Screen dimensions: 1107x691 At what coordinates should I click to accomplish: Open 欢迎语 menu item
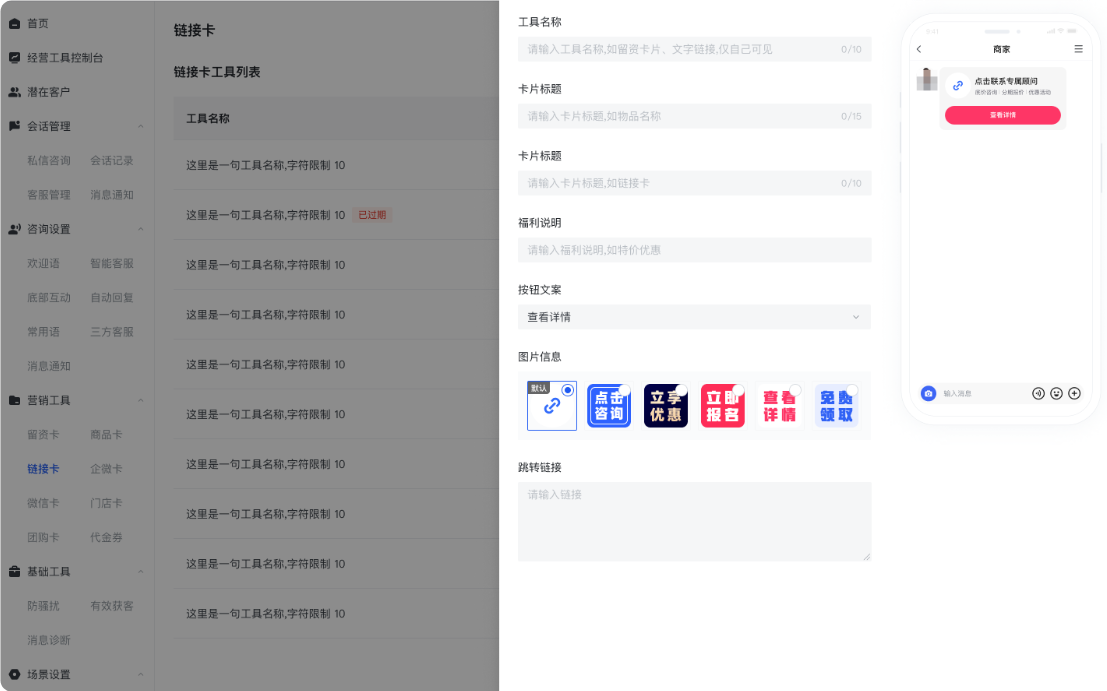point(43,263)
